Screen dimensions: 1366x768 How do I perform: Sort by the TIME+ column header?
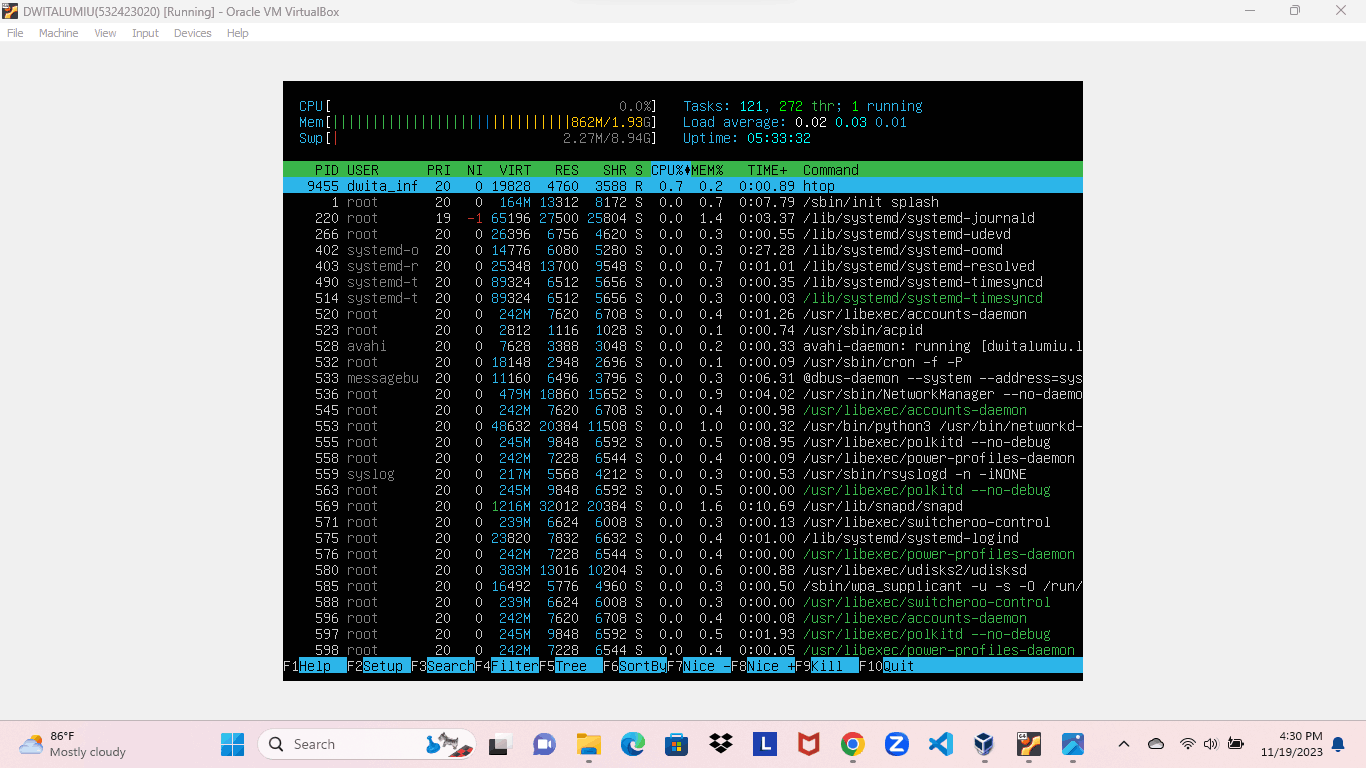point(767,170)
